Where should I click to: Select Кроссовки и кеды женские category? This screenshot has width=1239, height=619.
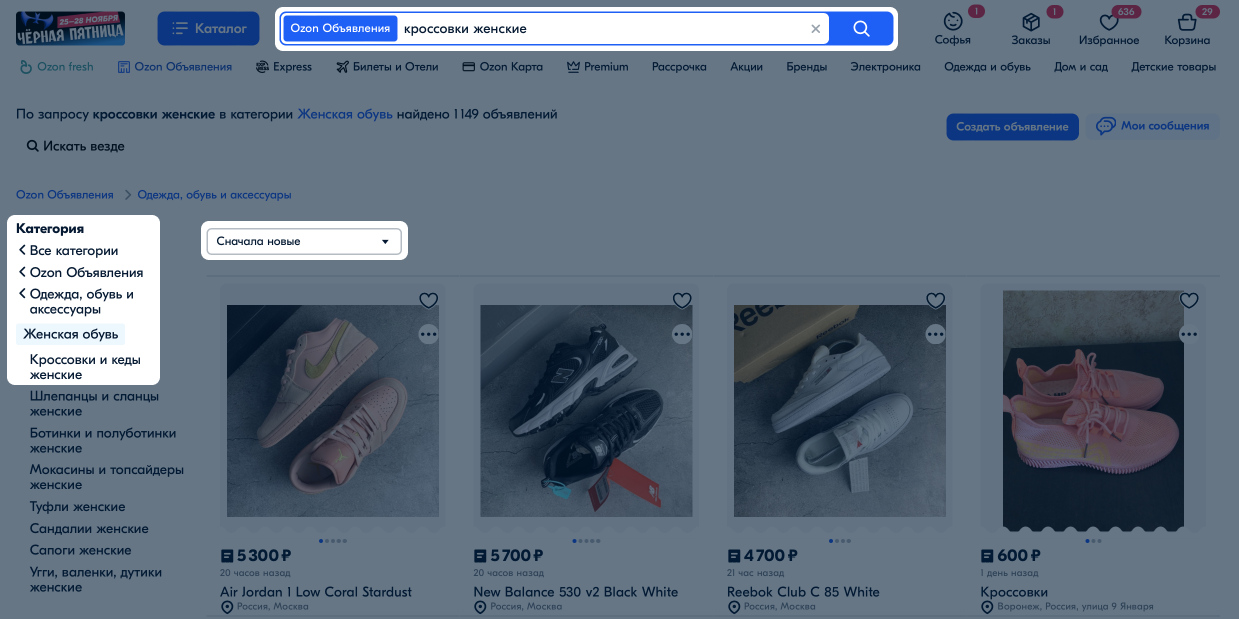(x=85, y=367)
